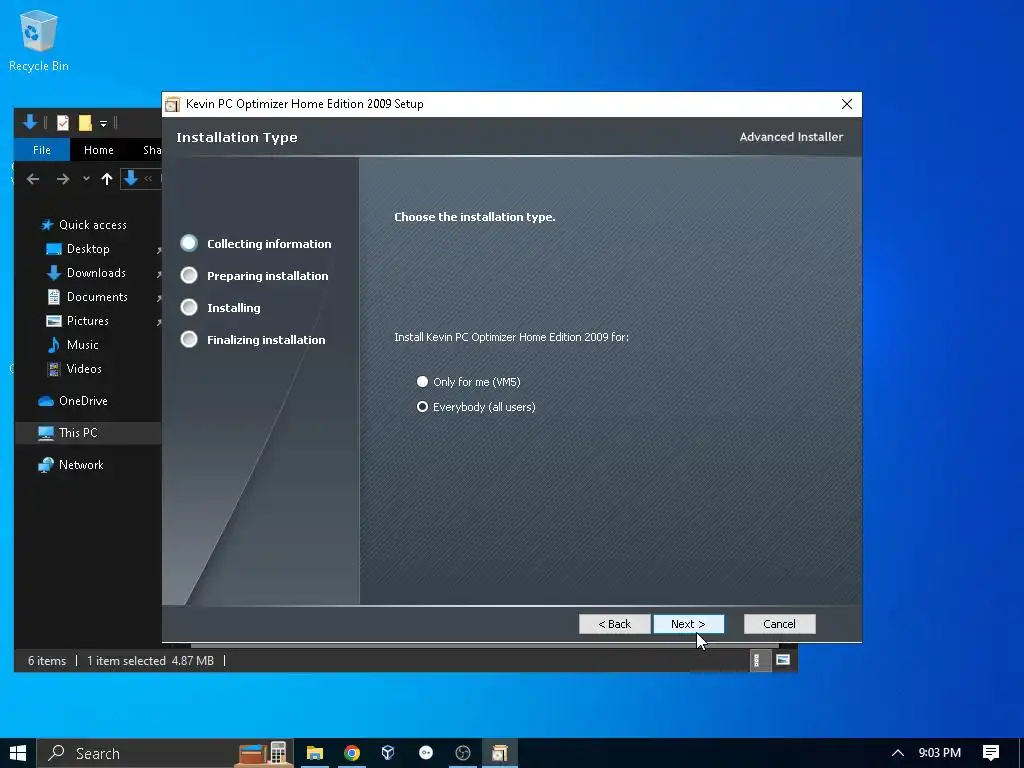The width and height of the screenshot is (1024, 768).
Task: Click the address bar download folder icon
Action: pyautogui.click(x=131, y=178)
